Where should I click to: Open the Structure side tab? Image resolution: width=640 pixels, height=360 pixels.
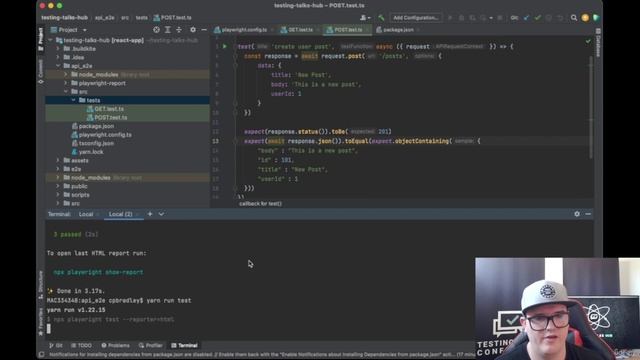click(41, 284)
